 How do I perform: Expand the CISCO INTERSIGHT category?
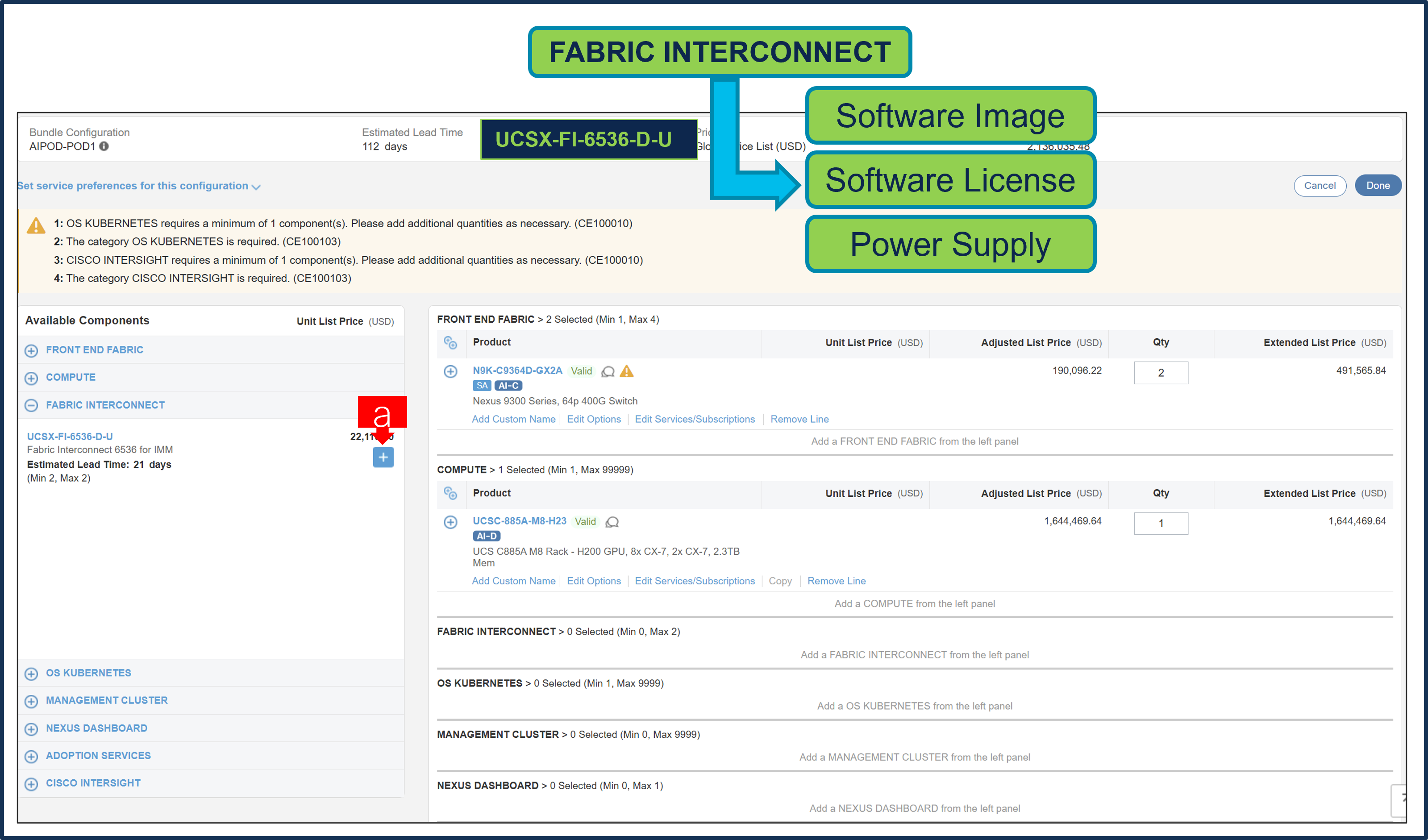pyautogui.click(x=31, y=783)
